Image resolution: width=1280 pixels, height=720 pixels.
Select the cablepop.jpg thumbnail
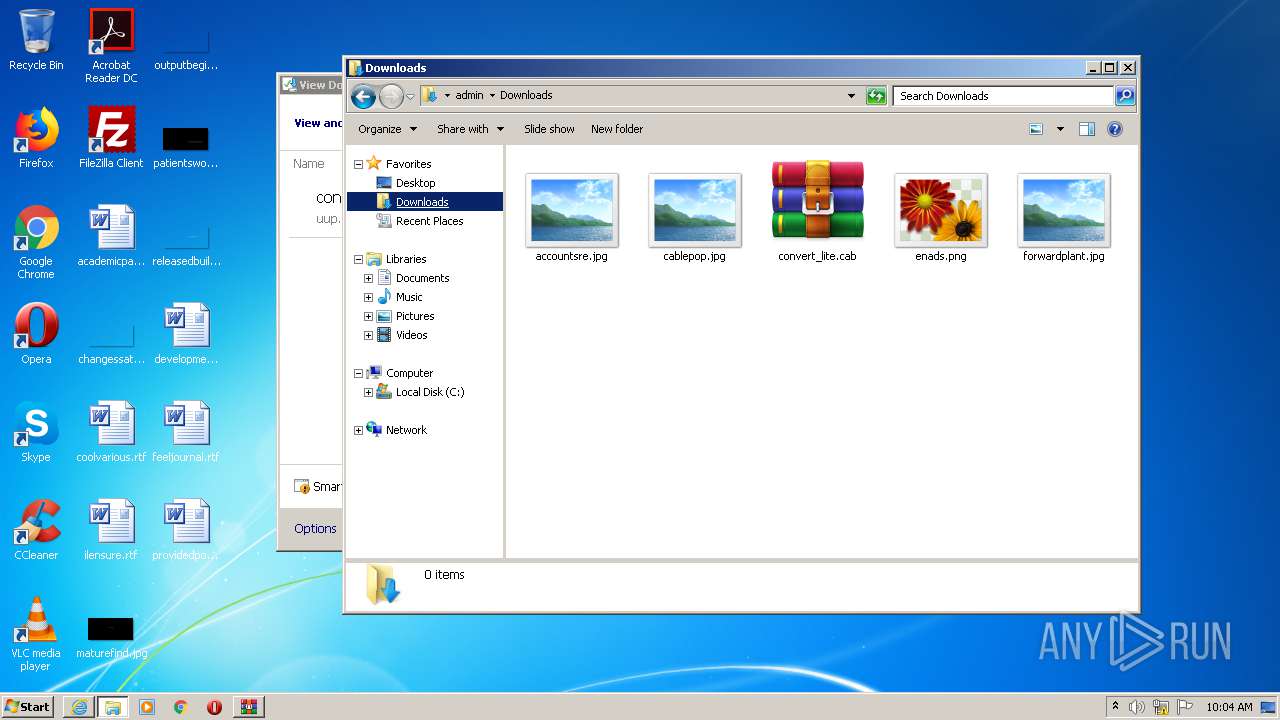click(x=695, y=216)
